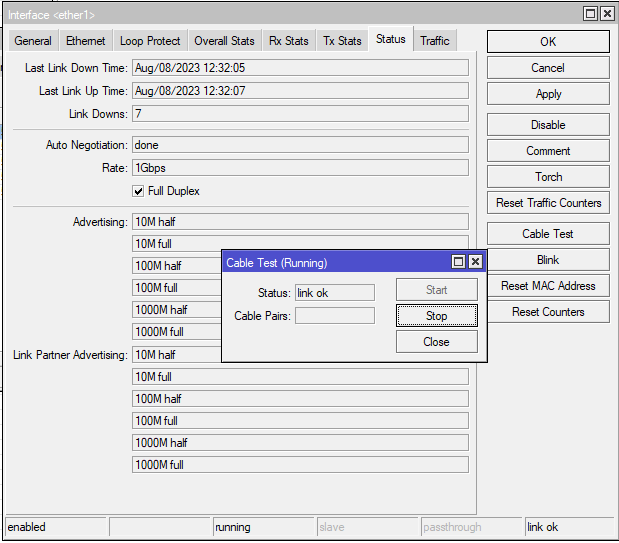Viewport: 619px width, 543px height.
Task: Open the Cable Test button
Action: 548,234
